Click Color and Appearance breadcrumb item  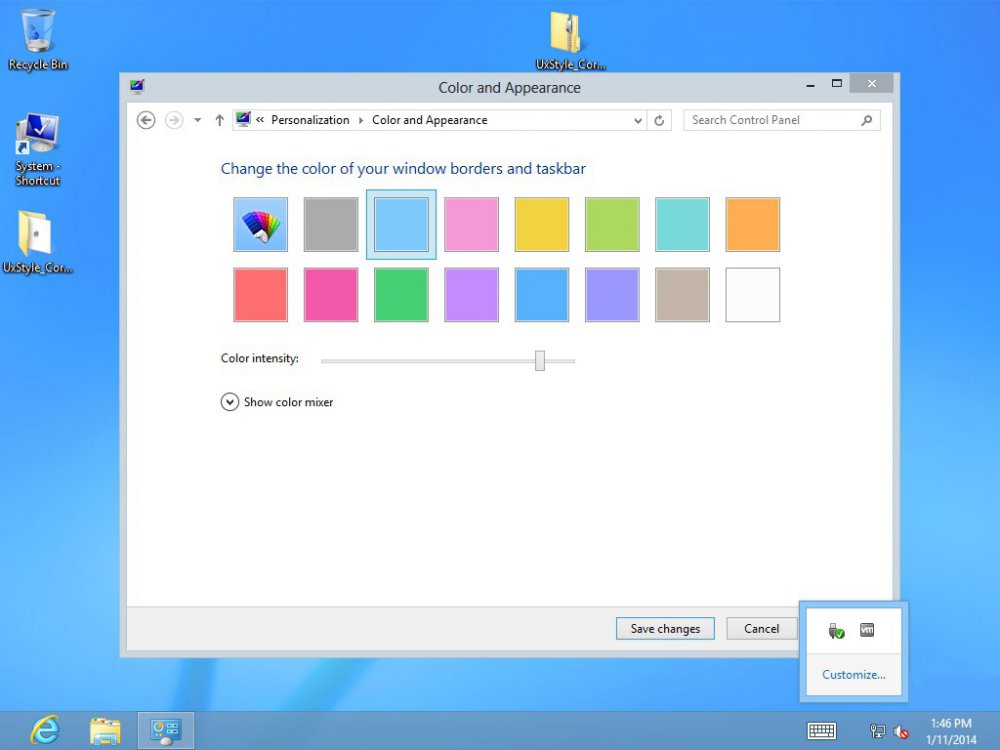tap(429, 120)
